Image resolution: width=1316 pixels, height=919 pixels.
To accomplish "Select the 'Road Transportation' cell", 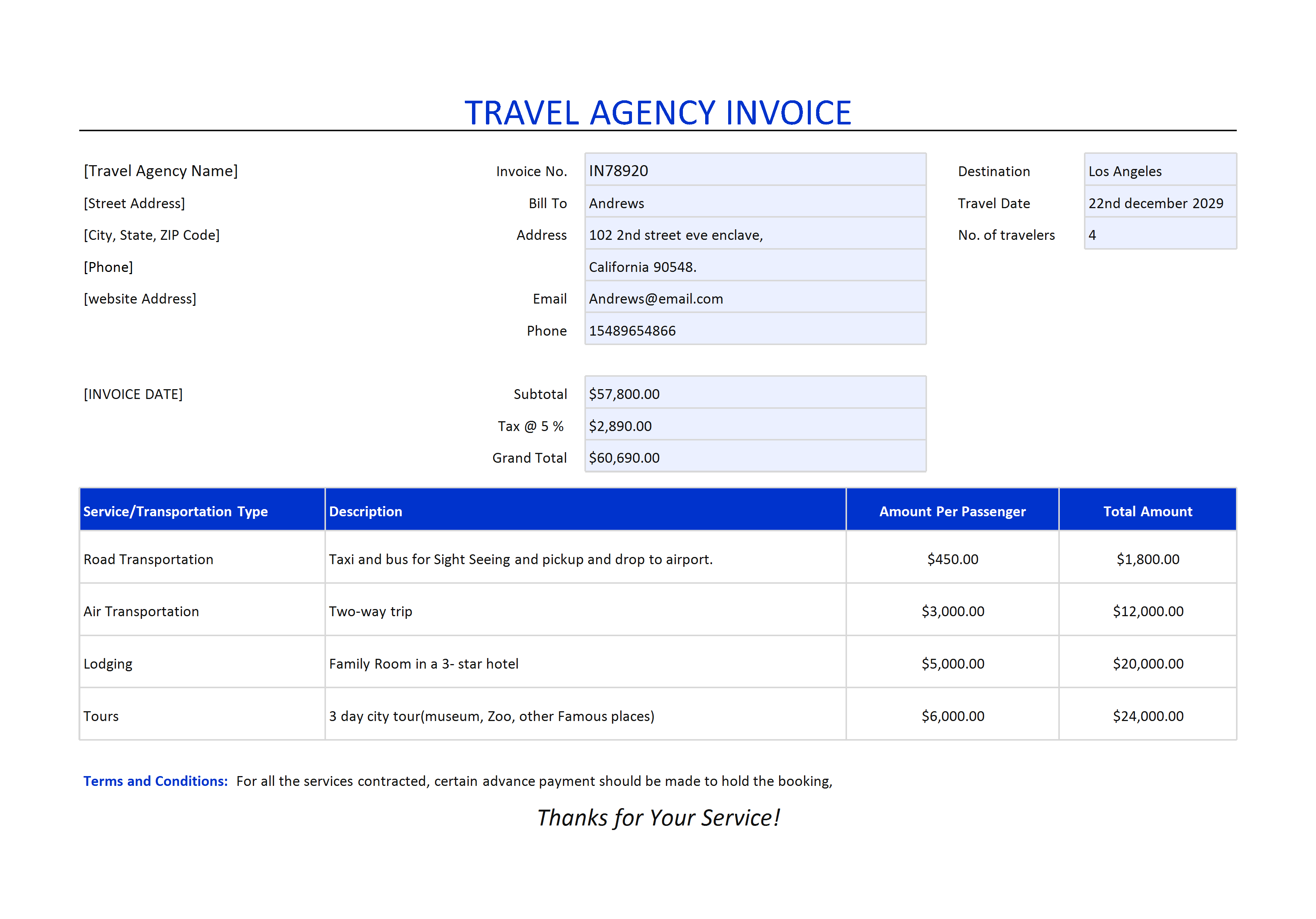I will click(x=202, y=557).
